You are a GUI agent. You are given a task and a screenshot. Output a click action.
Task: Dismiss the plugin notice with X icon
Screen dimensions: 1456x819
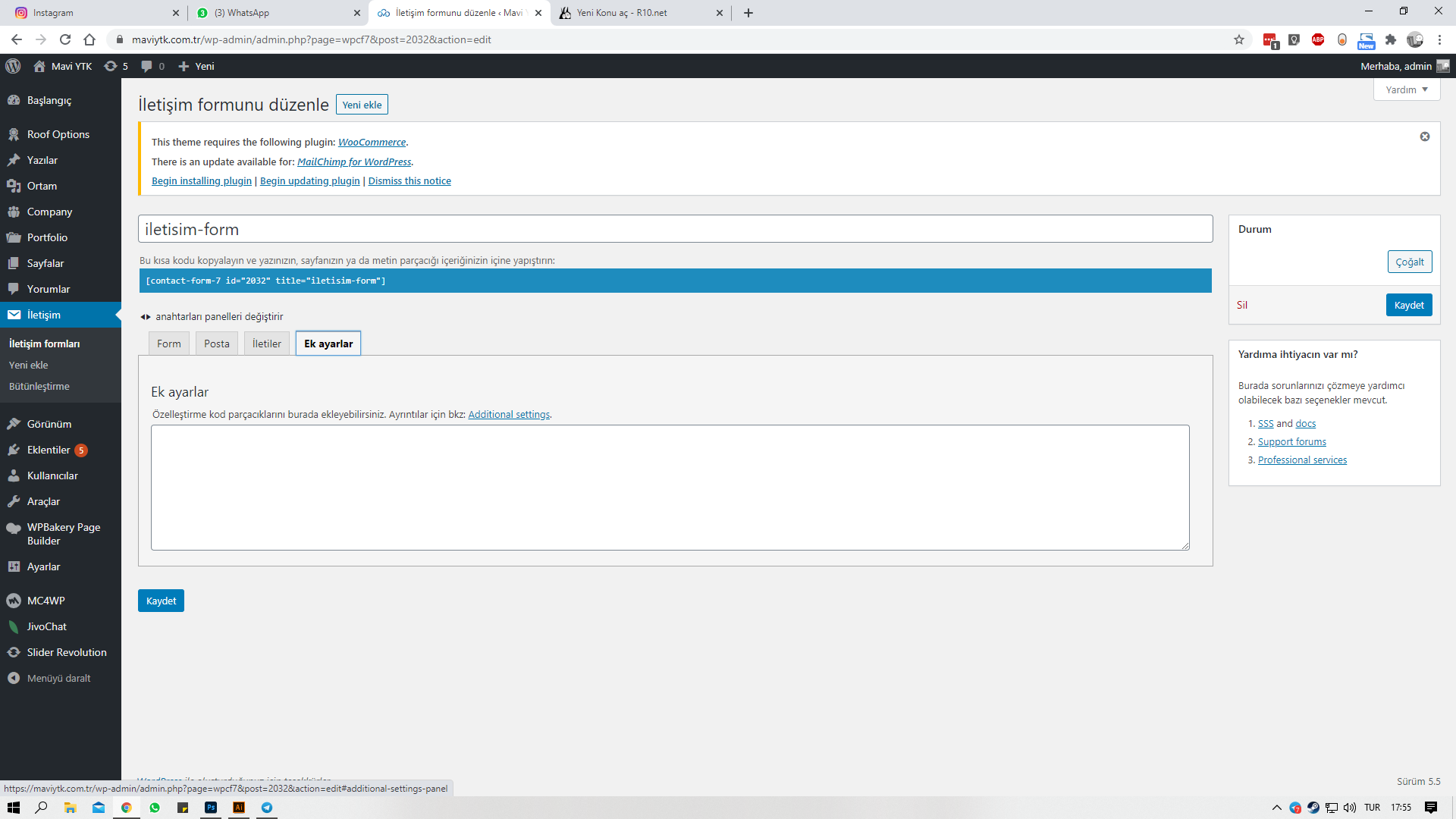point(1425,136)
